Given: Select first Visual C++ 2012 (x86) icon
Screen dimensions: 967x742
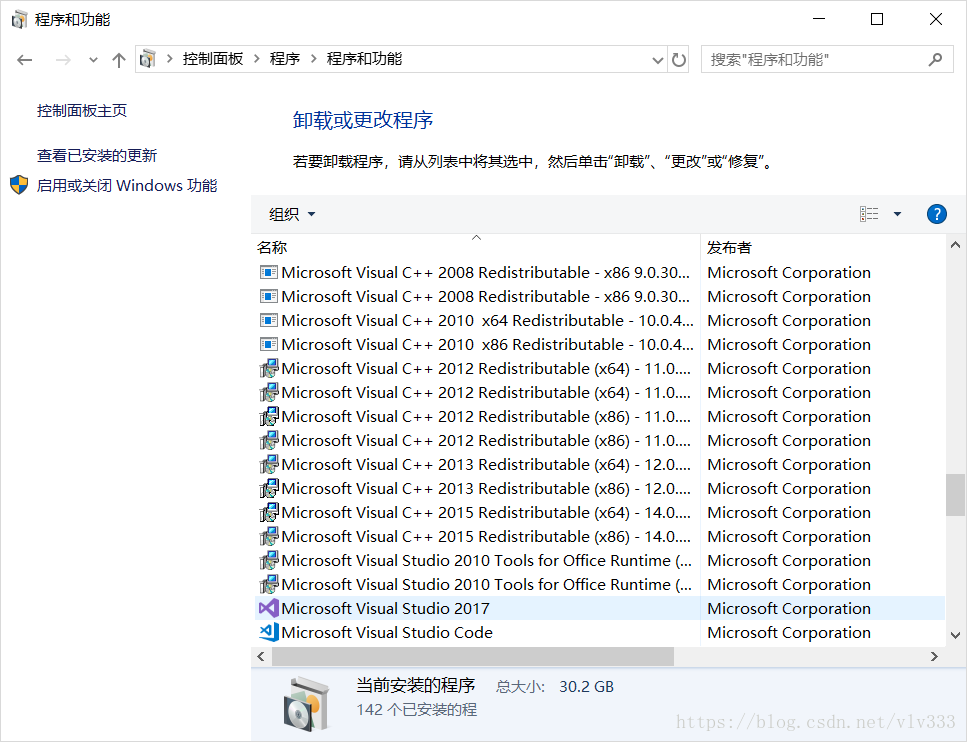Looking at the screenshot, I should click(x=269, y=417).
